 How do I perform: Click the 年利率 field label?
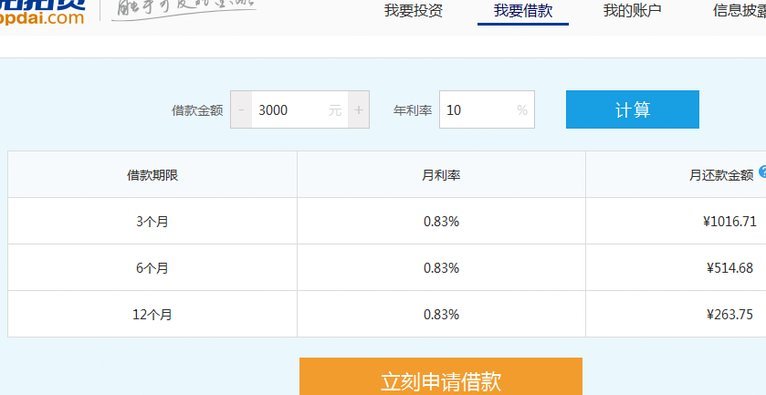click(413, 110)
